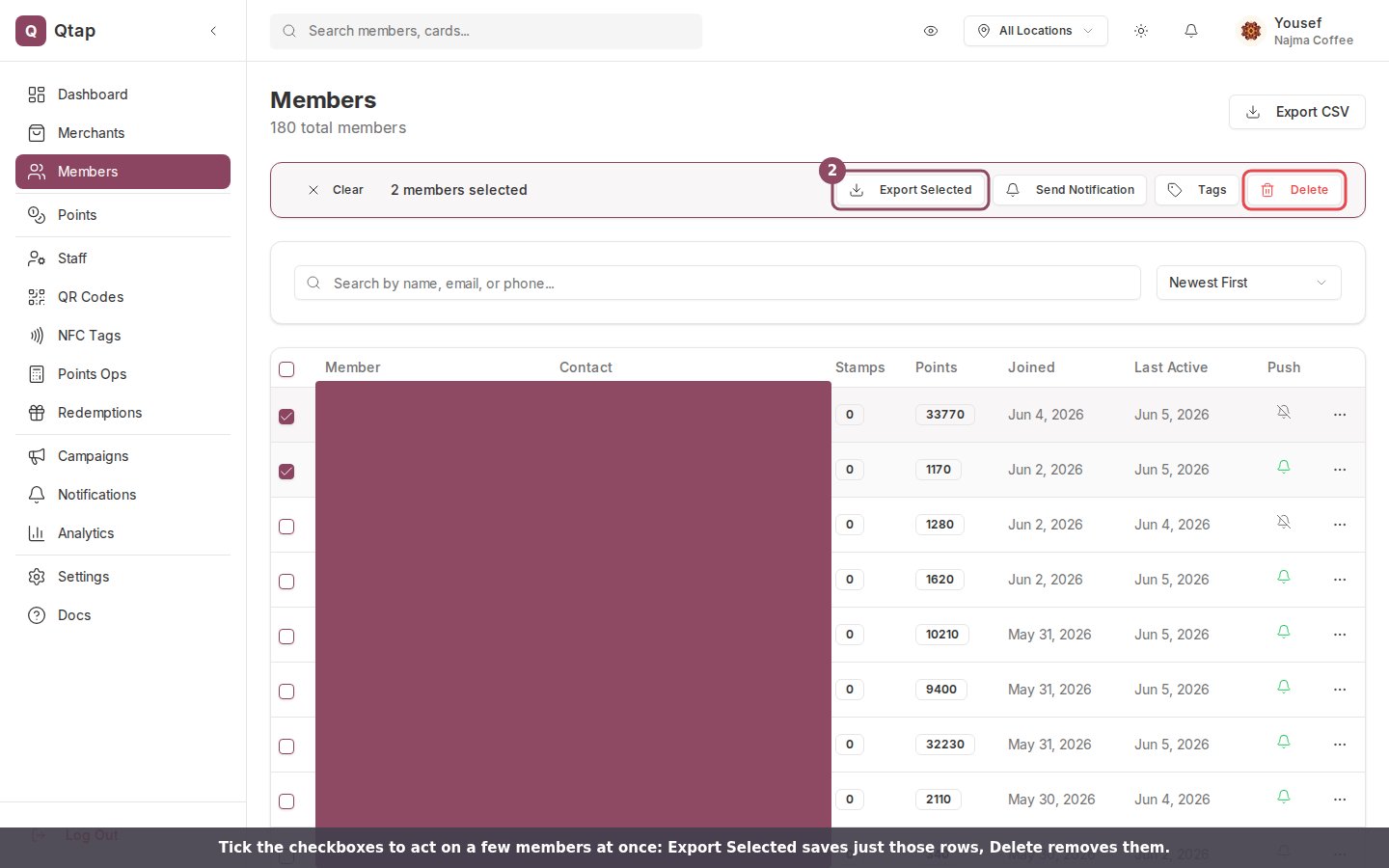Viewport: 1389px width, 868px height.
Task: Click Export Selected button
Action: point(910,190)
